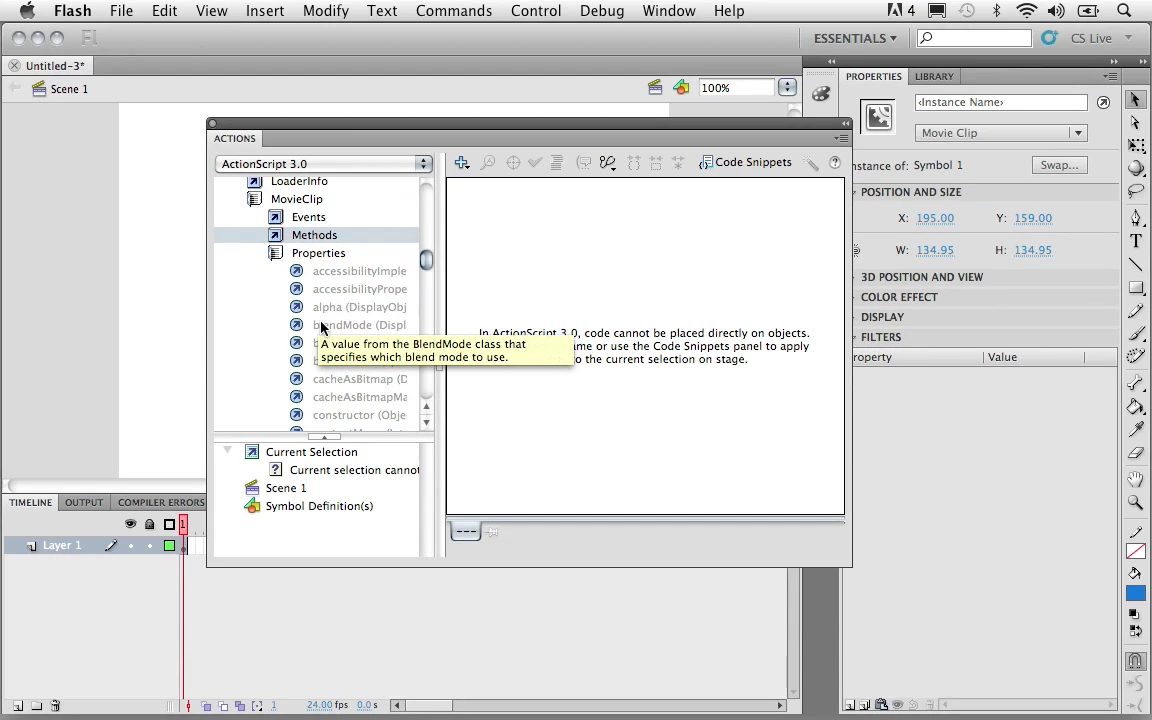Click the Swap... button
The image size is (1152, 720).
point(1059,165)
